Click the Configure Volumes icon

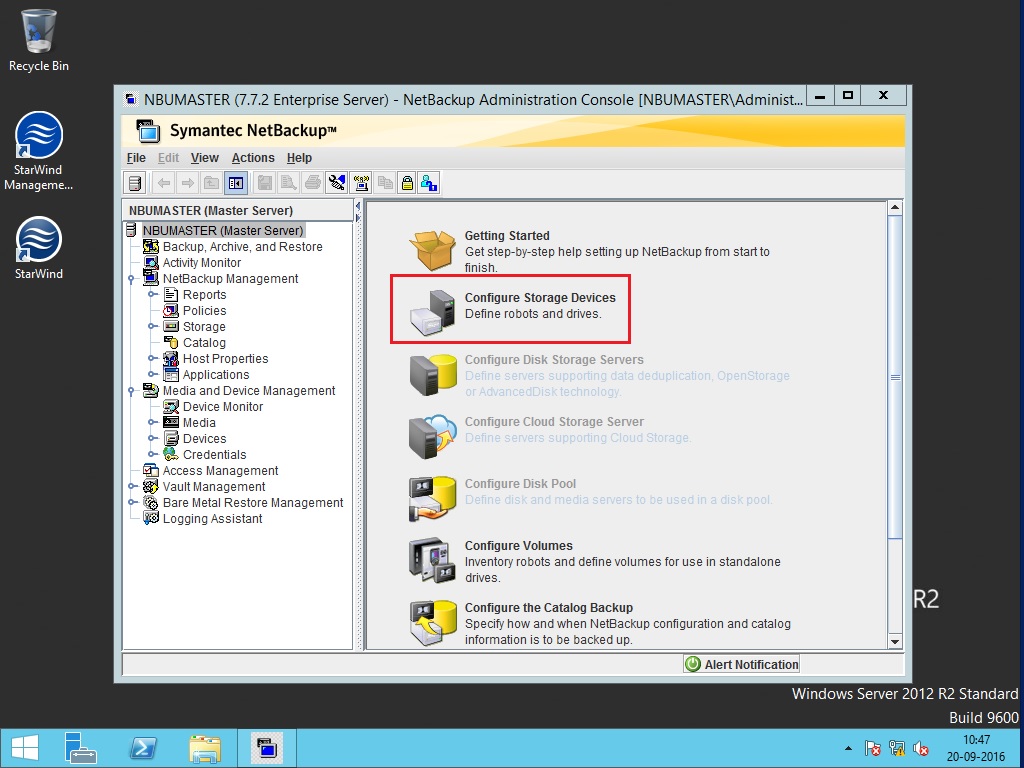coord(432,559)
